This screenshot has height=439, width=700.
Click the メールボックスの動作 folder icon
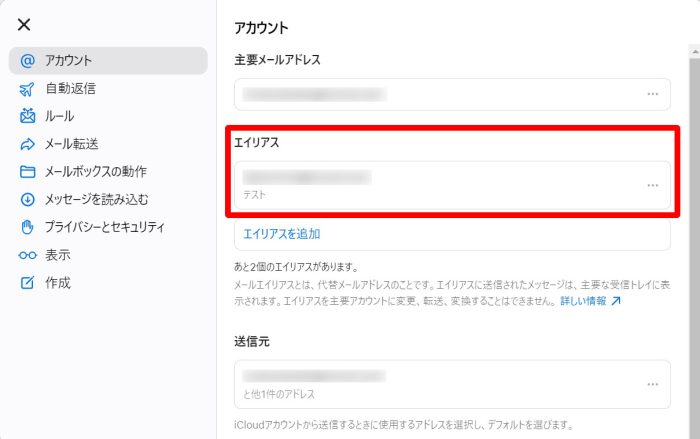pos(27,172)
